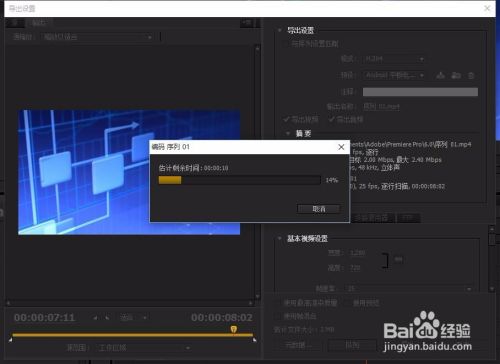
Task: Toggle the use previews checkbox
Action: point(347,303)
